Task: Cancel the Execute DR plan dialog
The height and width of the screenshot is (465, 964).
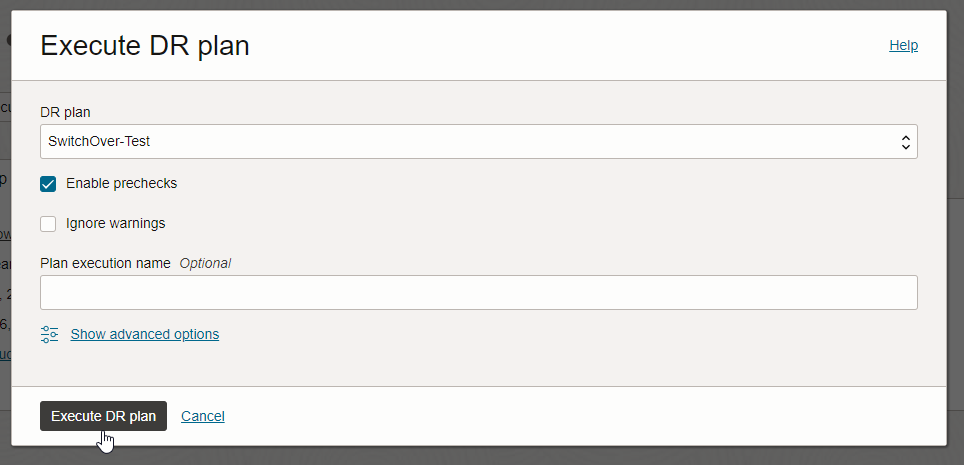Action: [203, 416]
